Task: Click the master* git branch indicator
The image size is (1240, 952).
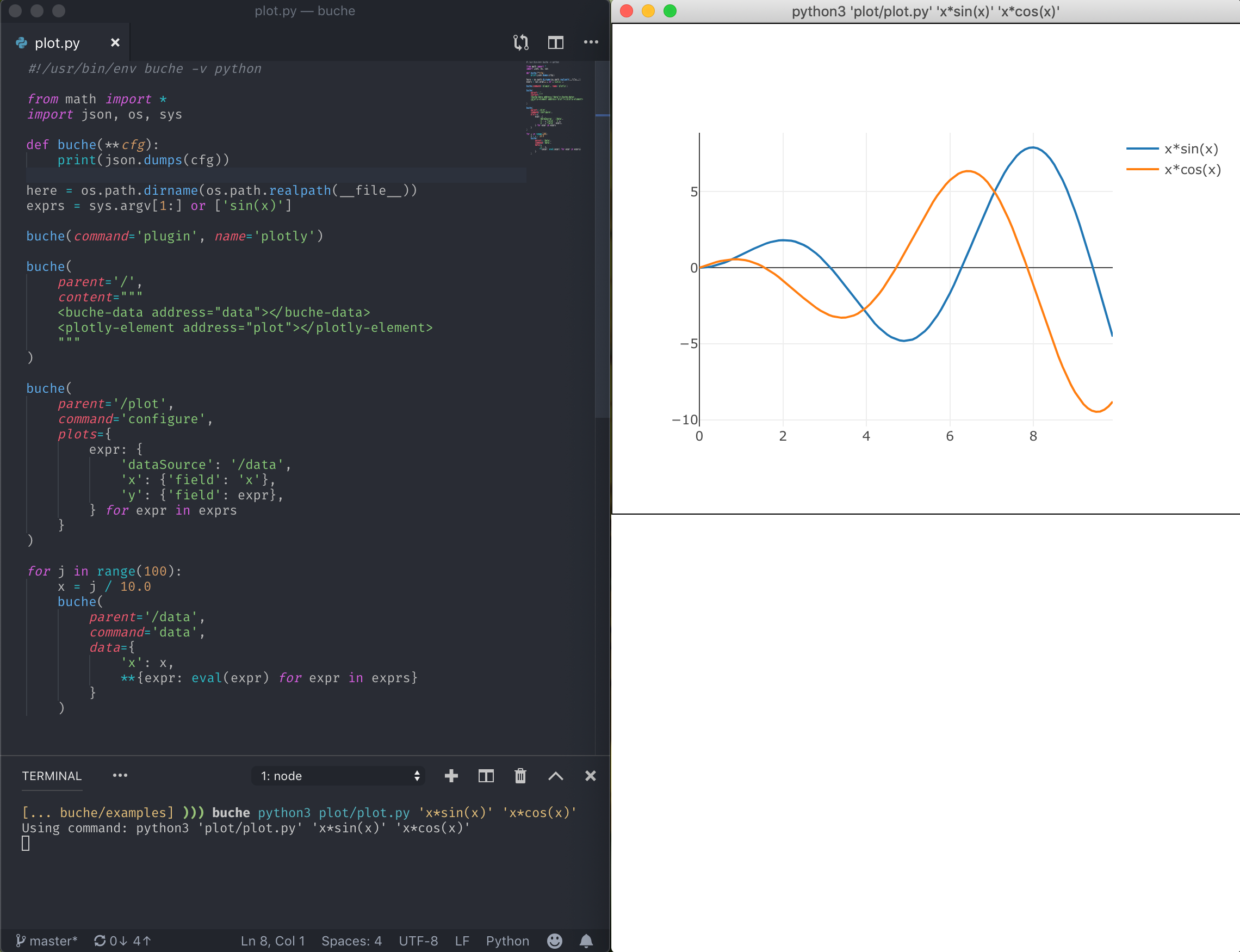Action: pyautogui.click(x=46, y=941)
